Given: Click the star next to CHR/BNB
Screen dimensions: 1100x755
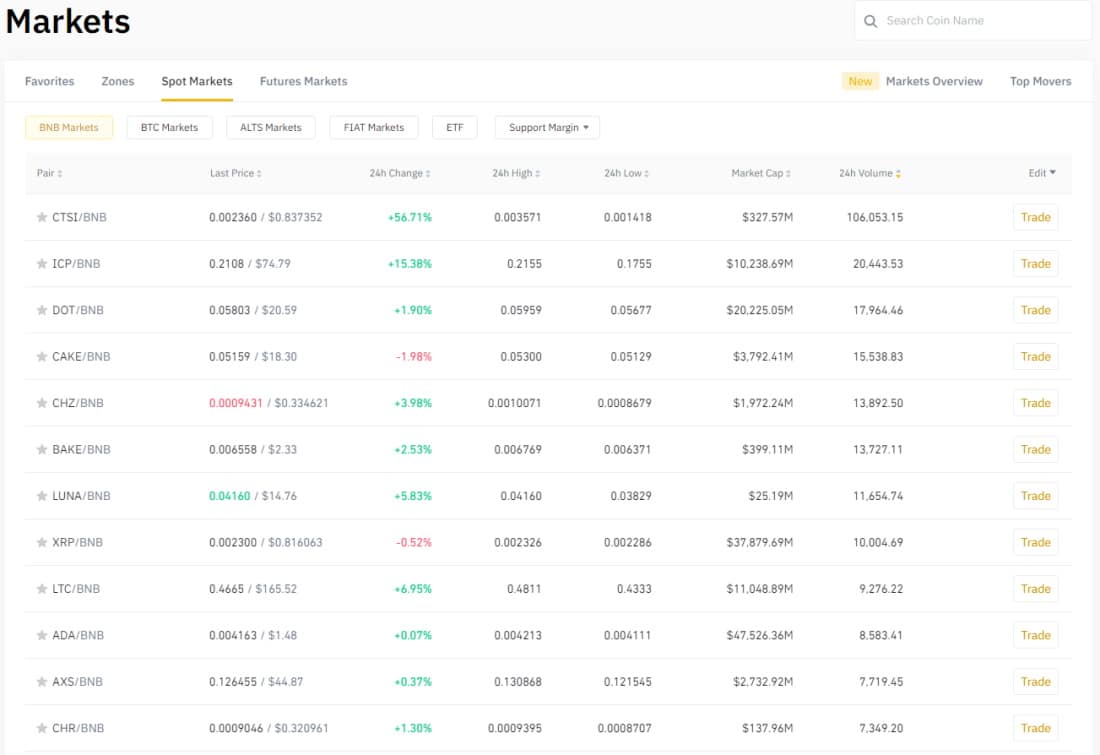Looking at the screenshot, I should point(42,728).
